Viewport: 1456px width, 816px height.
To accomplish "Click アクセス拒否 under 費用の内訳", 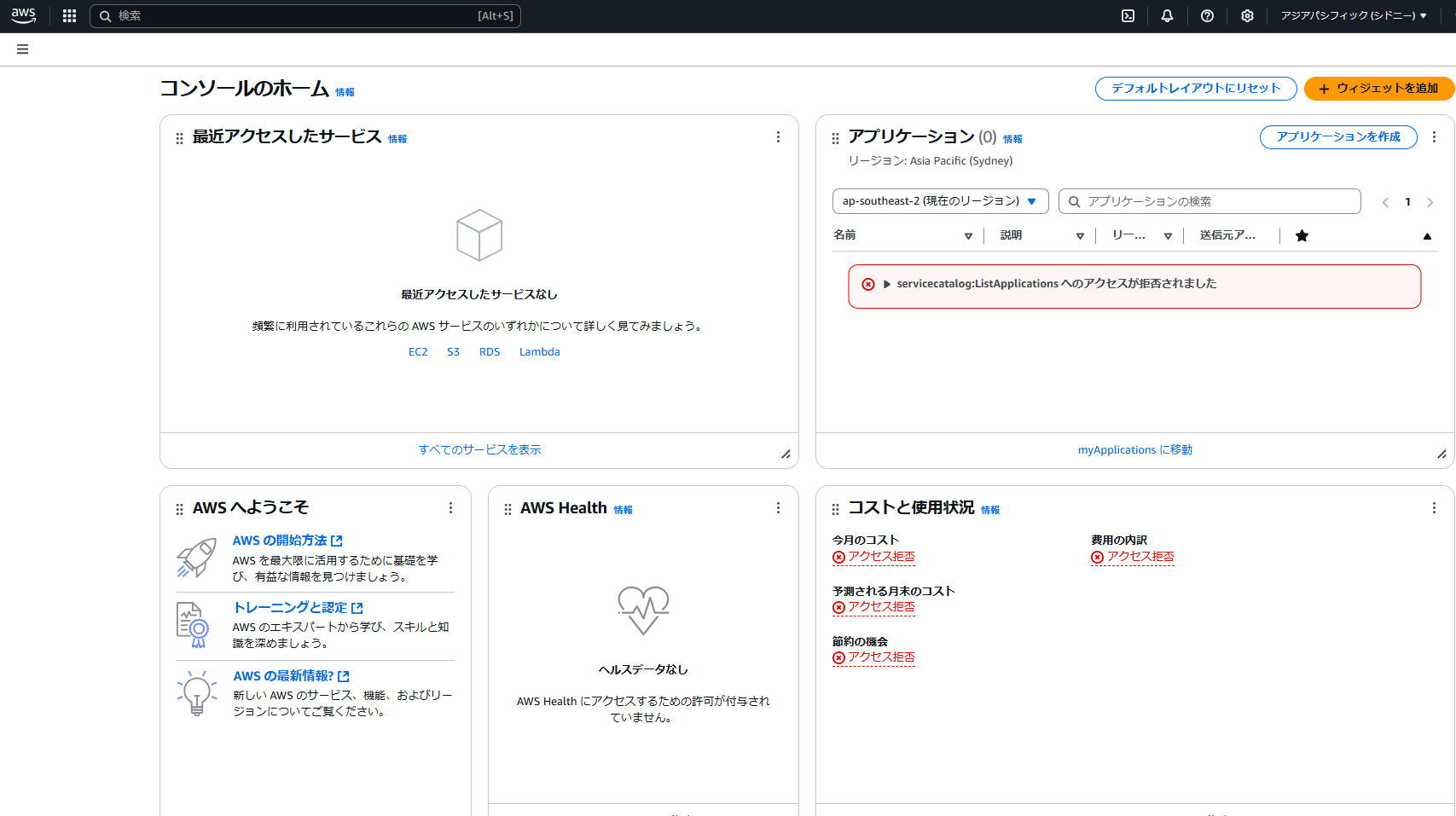I will click(x=1133, y=557).
